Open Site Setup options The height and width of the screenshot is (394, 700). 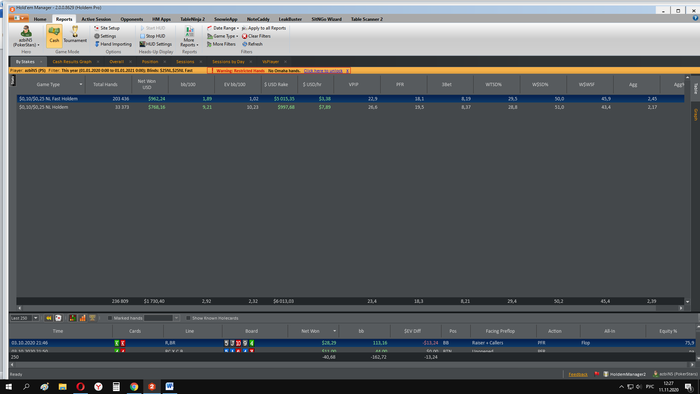(x=107, y=28)
